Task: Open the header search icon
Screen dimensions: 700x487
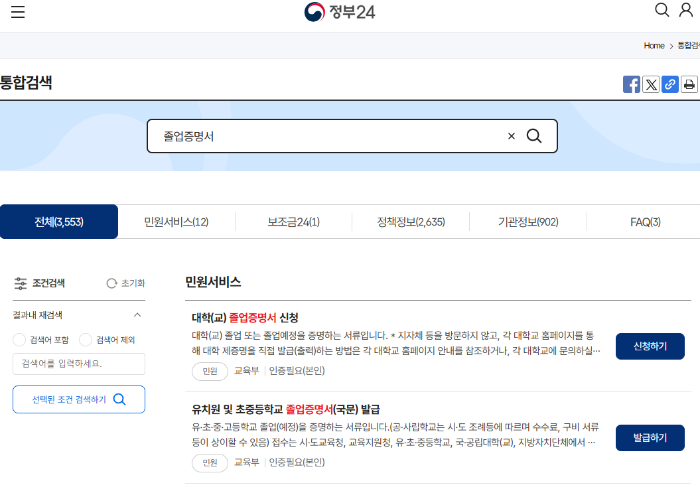Action: pos(662,10)
